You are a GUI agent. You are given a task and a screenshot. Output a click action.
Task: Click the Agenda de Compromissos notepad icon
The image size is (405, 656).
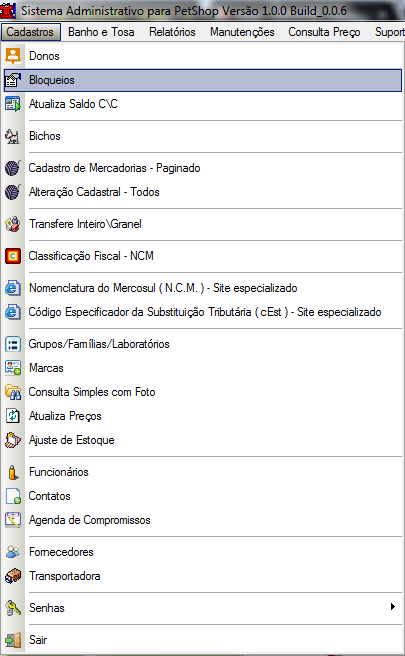pyautogui.click(x=13, y=520)
